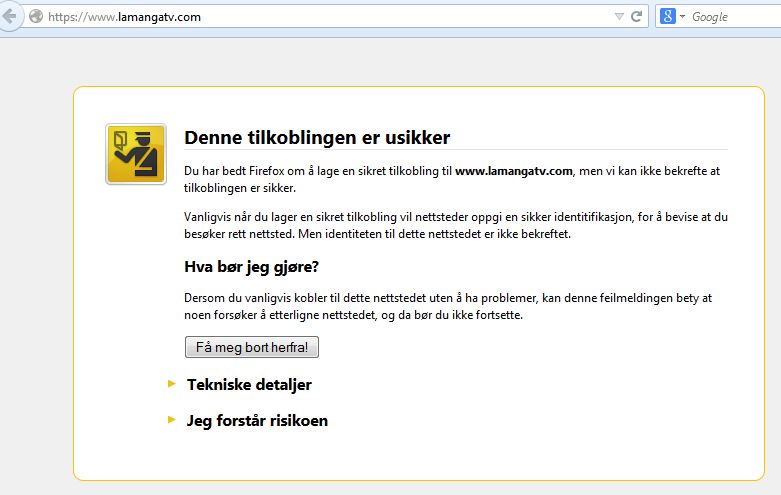Click the paragraph starting 'Vanligvis når du lager'
The width and height of the screenshot is (781, 495).
pos(456,225)
